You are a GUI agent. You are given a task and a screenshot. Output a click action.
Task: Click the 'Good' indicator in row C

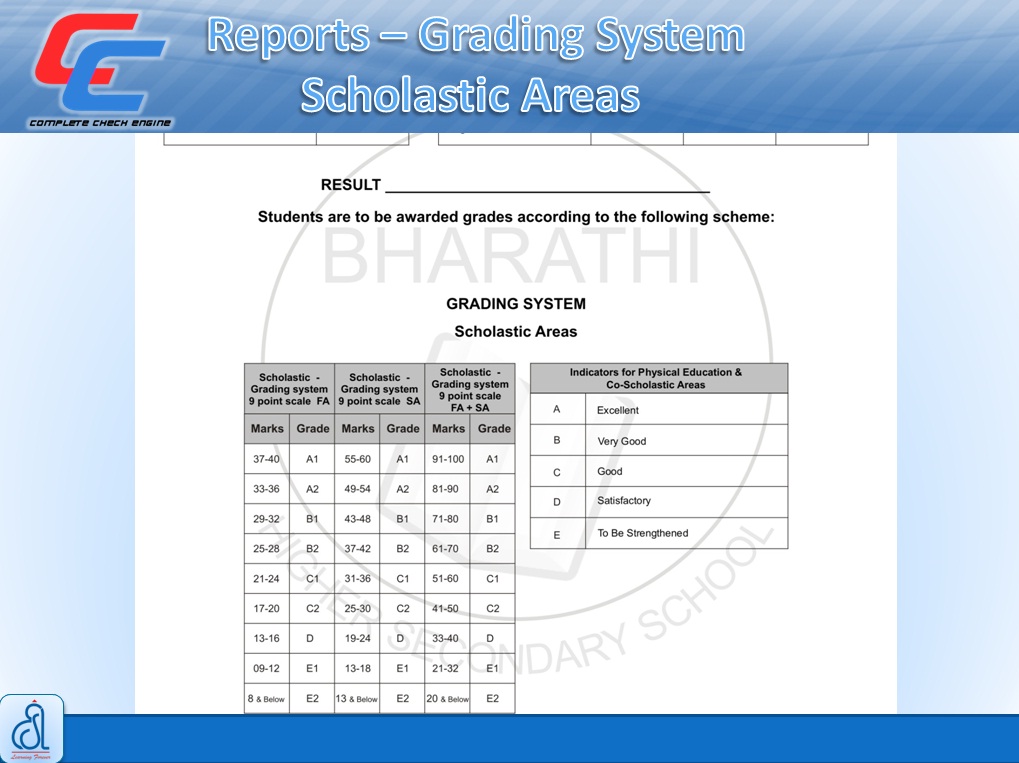[686, 471]
